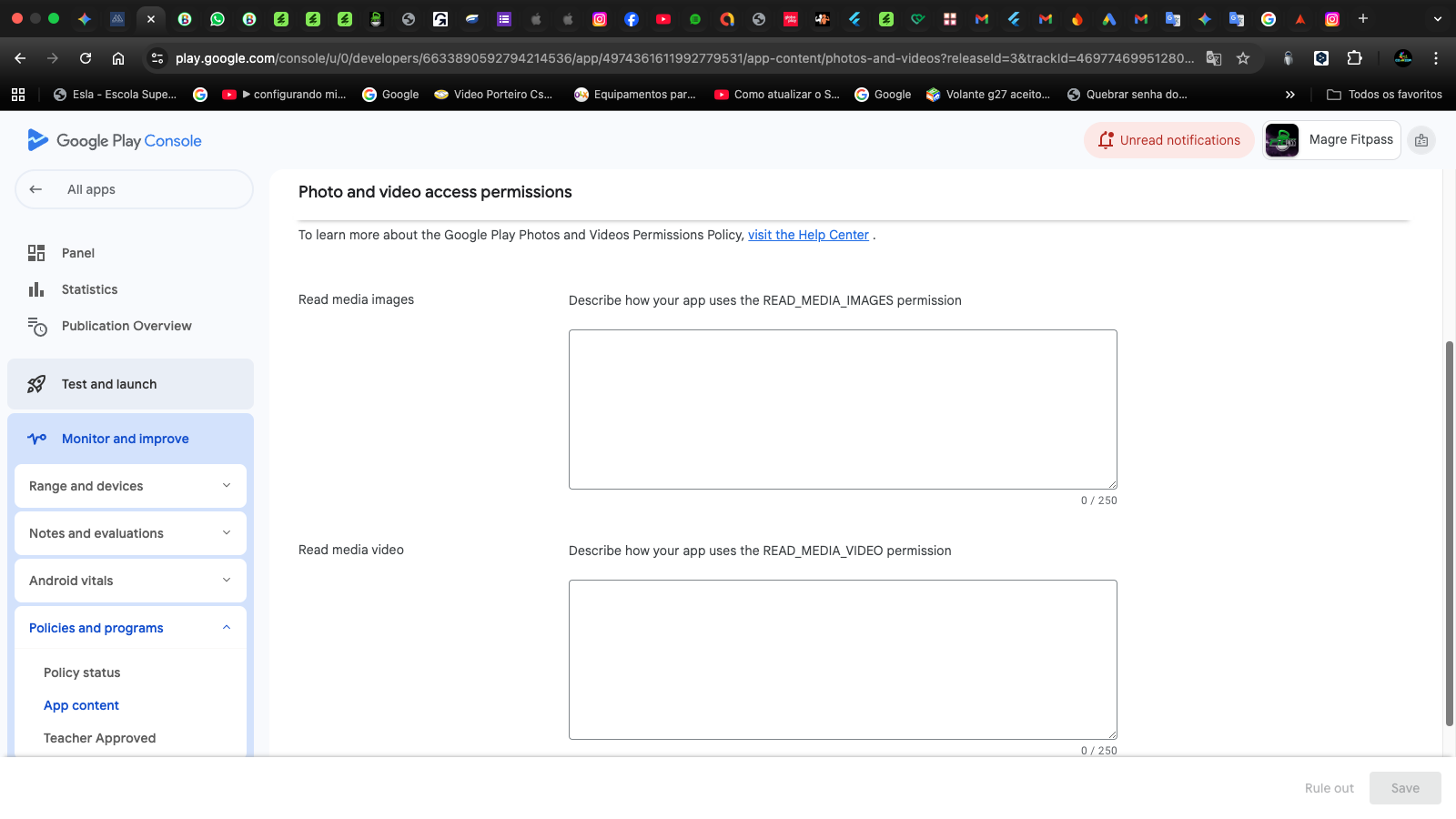Click the READ_MEDIA_IMAGES description text box
1456x819 pixels.
[x=843, y=409]
